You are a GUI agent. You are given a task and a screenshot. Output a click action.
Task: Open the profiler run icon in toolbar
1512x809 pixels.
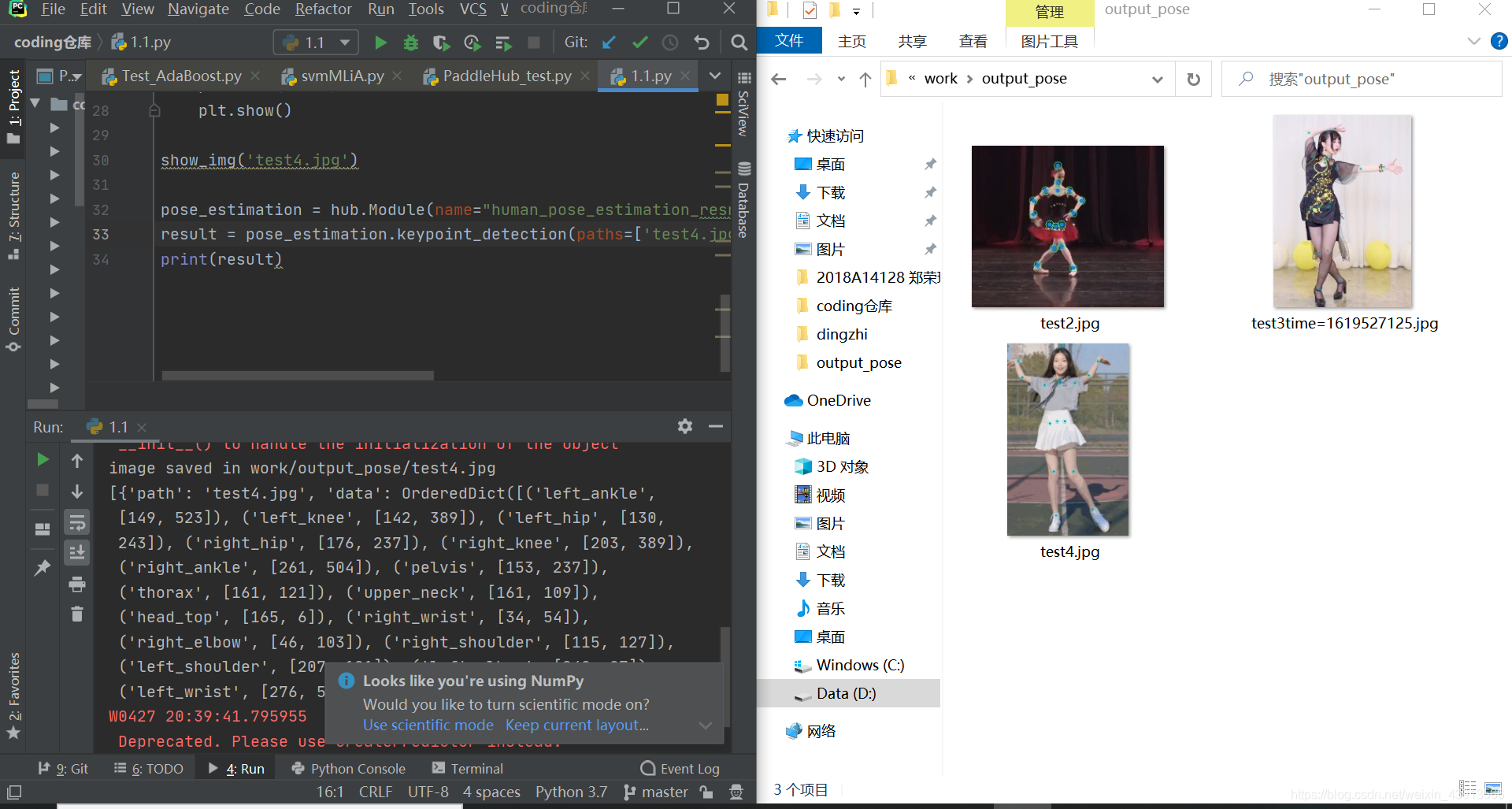[x=472, y=43]
